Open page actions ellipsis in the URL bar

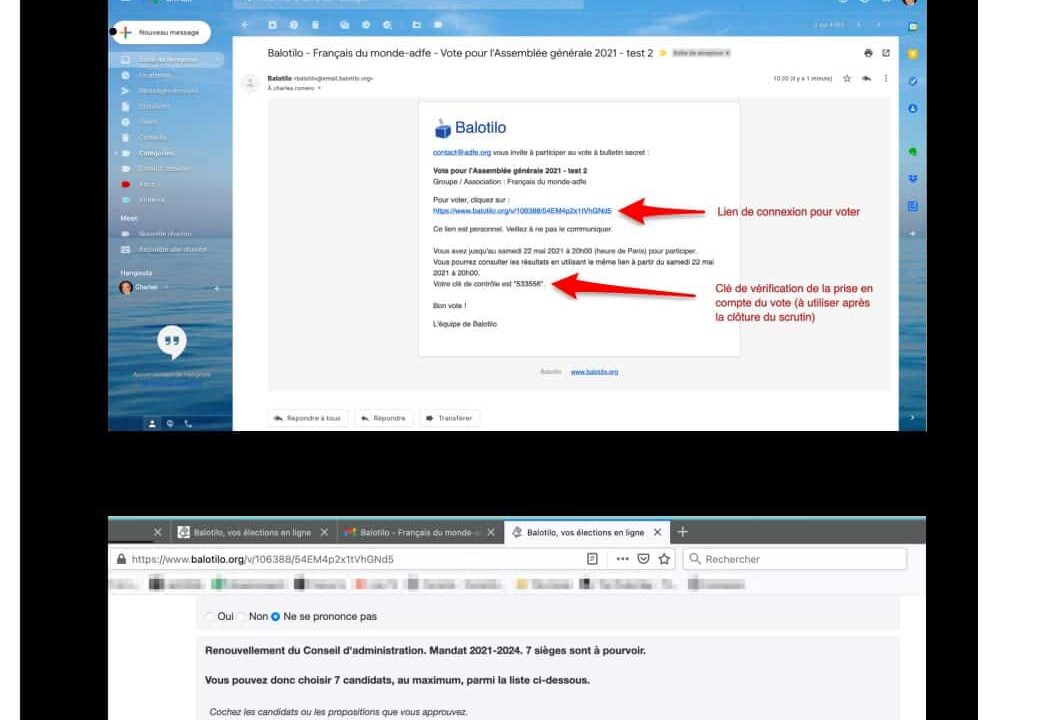[622, 559]
